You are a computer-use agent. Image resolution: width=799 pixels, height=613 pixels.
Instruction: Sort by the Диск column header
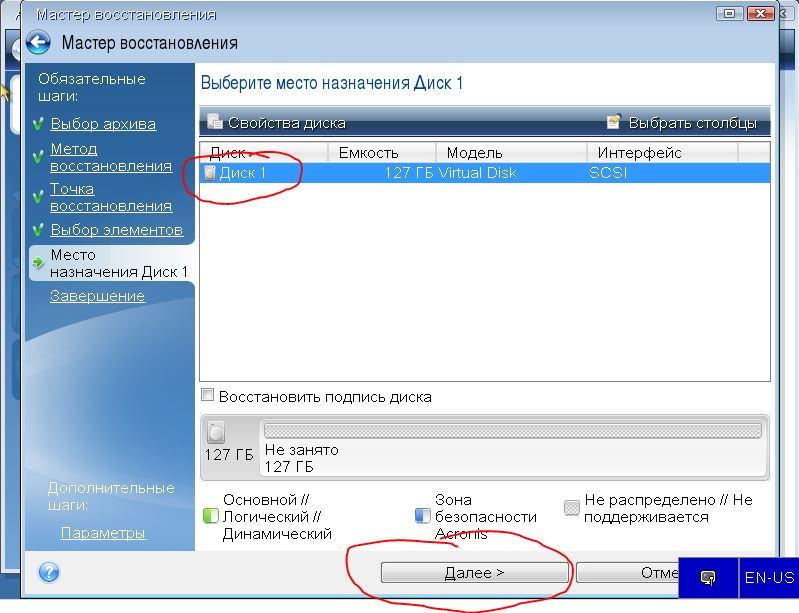click(264, 153)
